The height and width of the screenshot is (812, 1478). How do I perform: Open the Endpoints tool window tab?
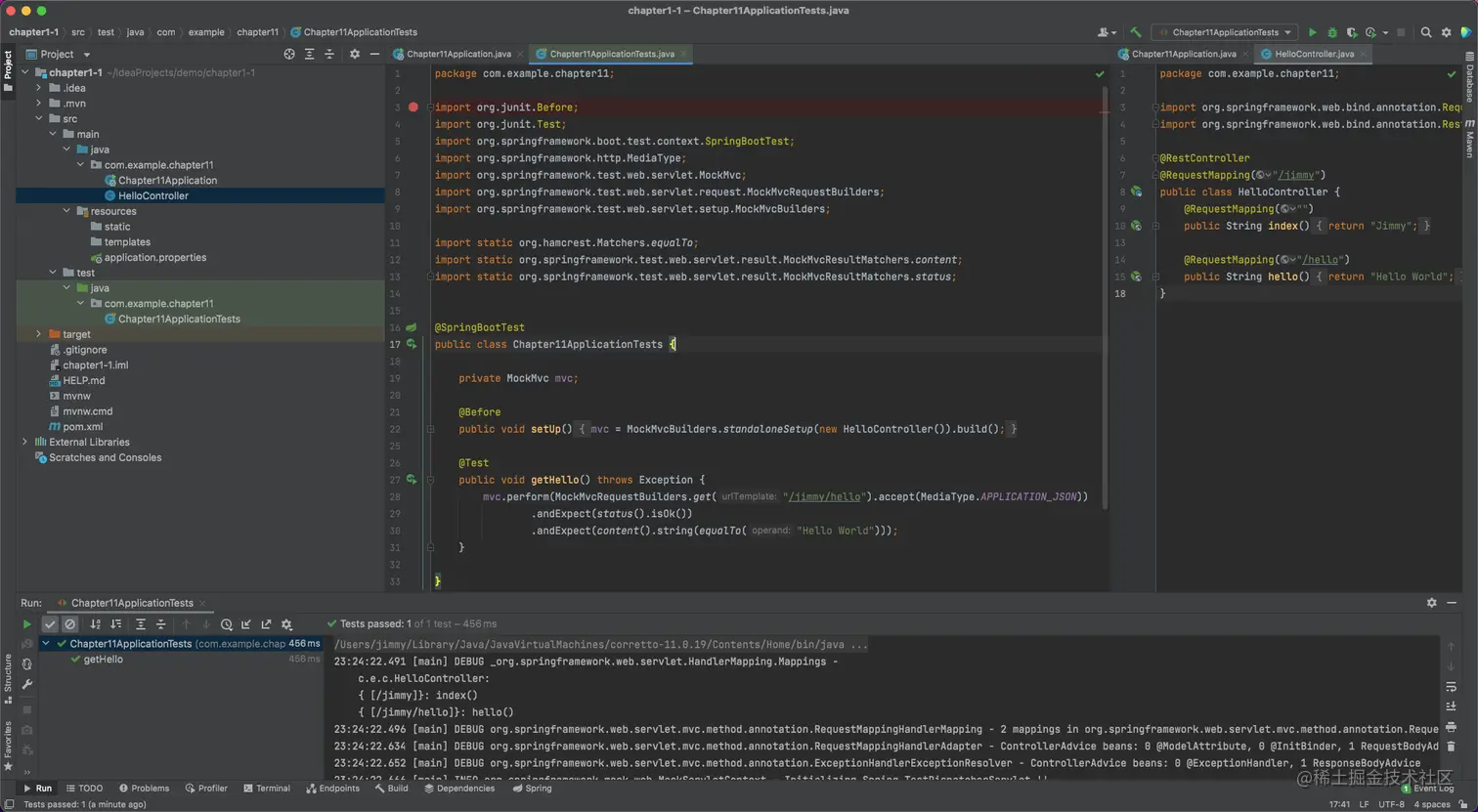(332, 789)
